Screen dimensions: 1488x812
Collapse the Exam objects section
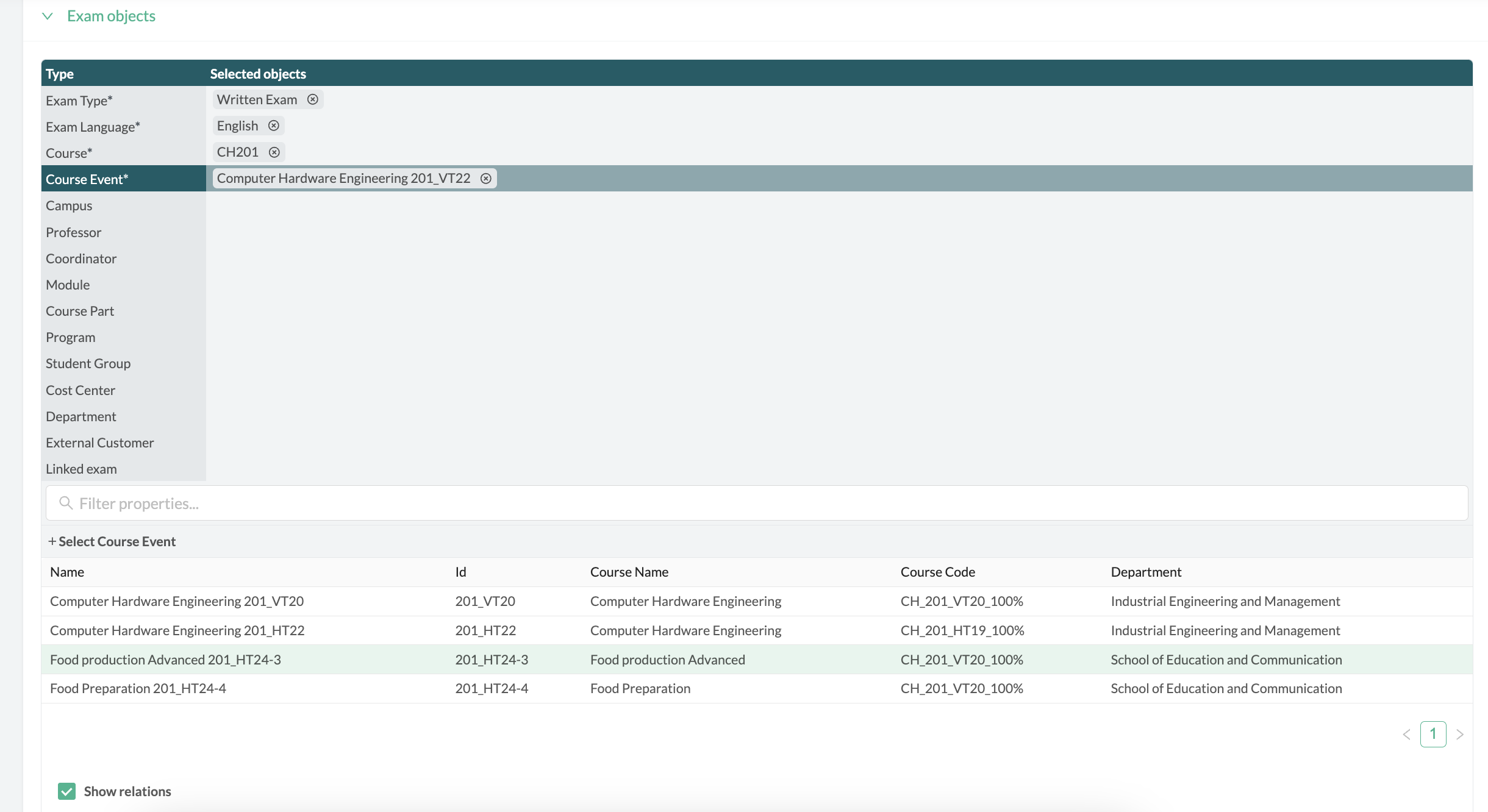point(48,16)
